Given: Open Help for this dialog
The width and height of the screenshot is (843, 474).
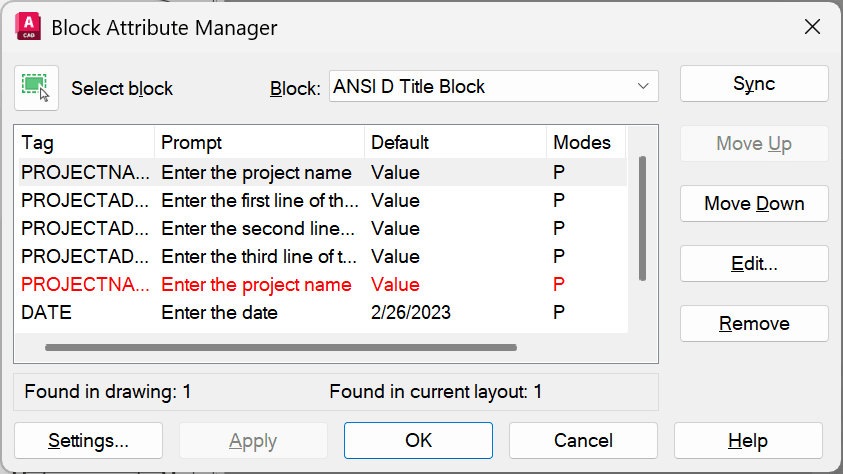Looking at the screenshot, I should click(x=748, y=441).
